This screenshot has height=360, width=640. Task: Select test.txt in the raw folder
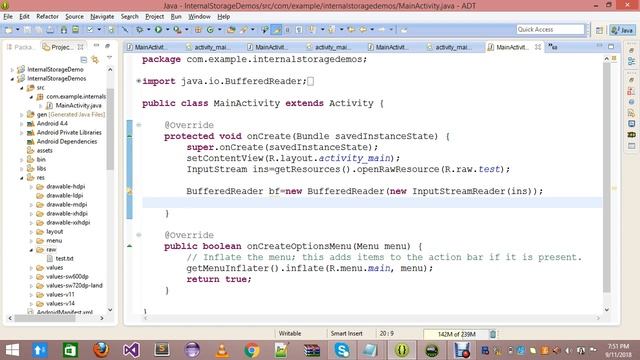click(64, 258)
